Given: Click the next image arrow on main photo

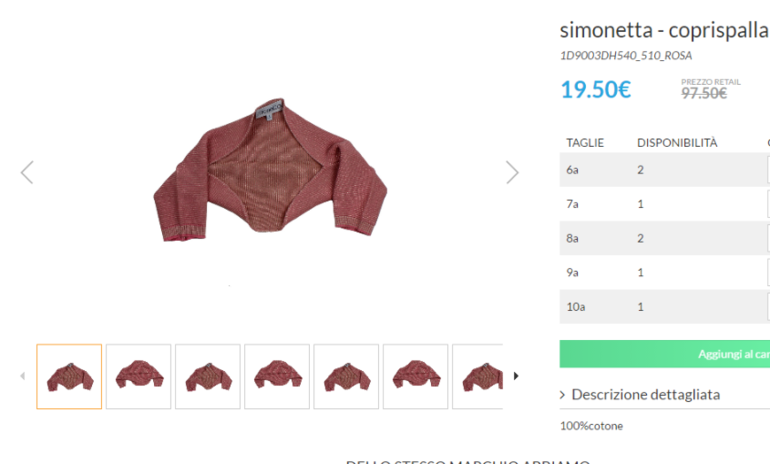Looking at the screenshot, I should tap(512, 172).
